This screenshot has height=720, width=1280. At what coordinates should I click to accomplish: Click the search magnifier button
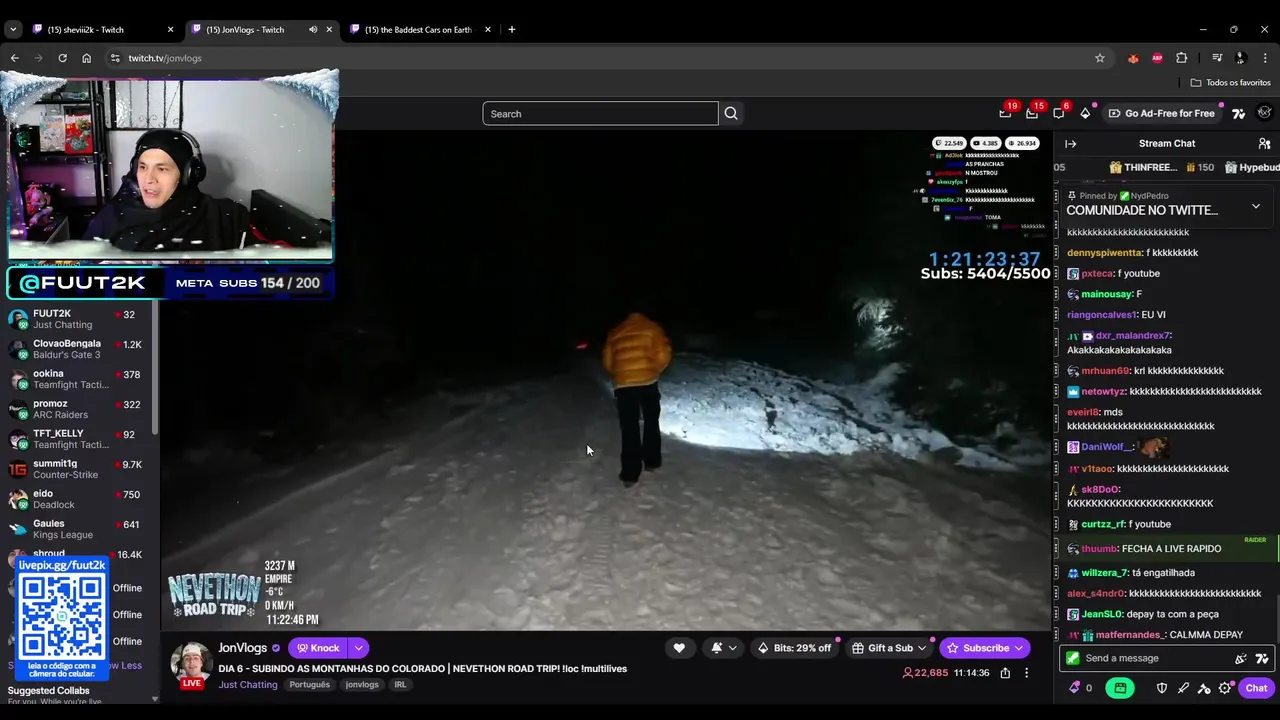pyautogui.click(x=731, y=114)
